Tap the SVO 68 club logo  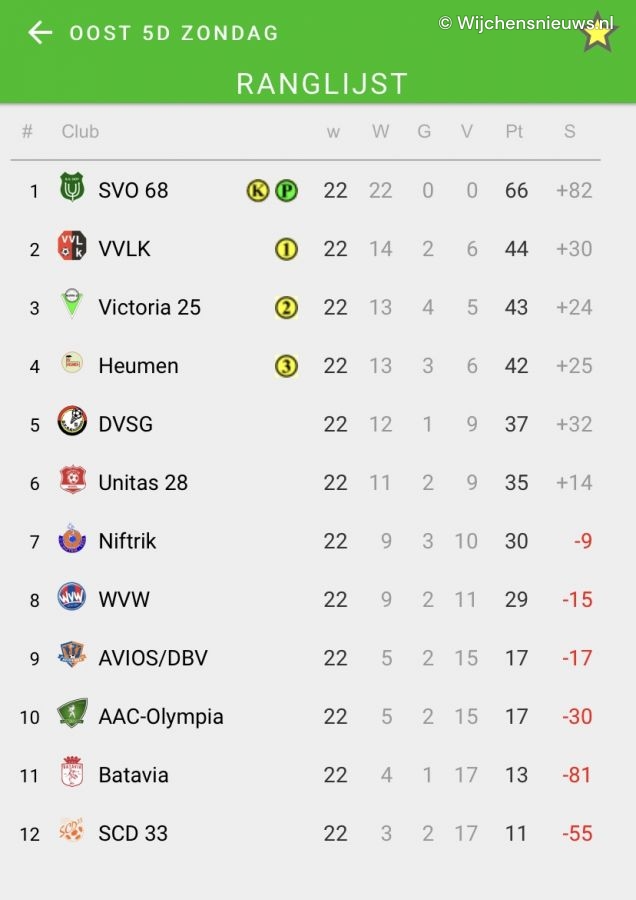pos(72,189)
